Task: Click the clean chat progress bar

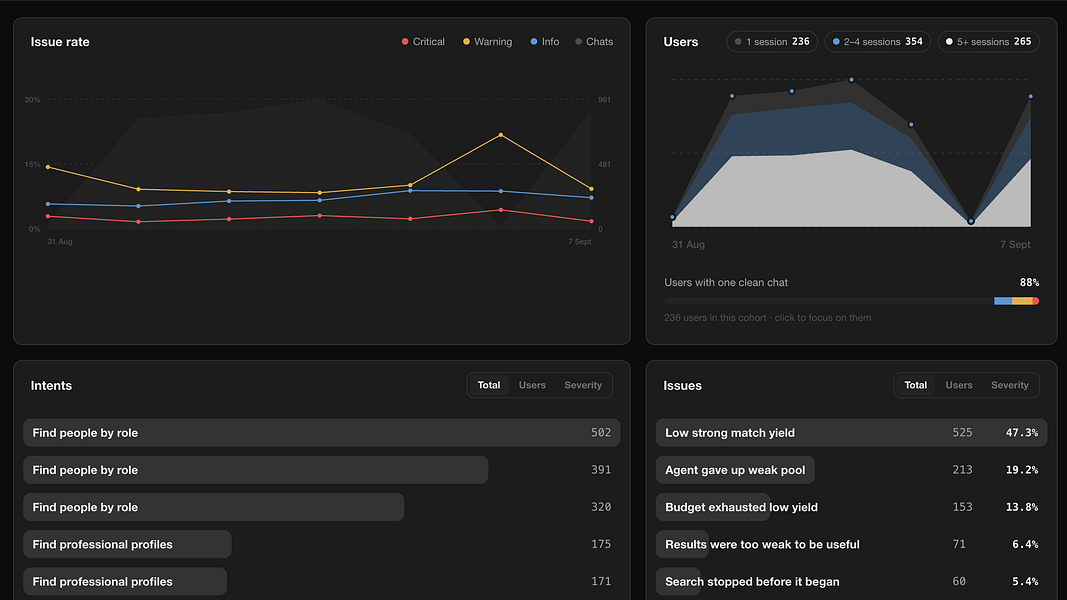Action: tap(851, 301)
